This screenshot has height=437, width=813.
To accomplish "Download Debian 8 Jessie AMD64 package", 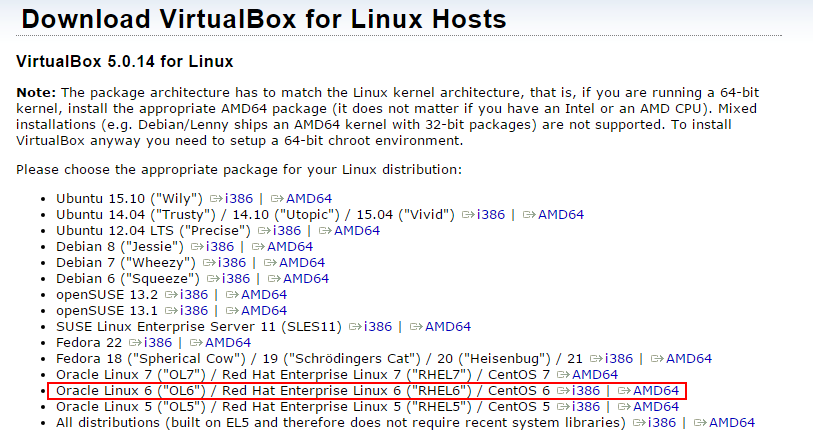I will tap(290, 247).
